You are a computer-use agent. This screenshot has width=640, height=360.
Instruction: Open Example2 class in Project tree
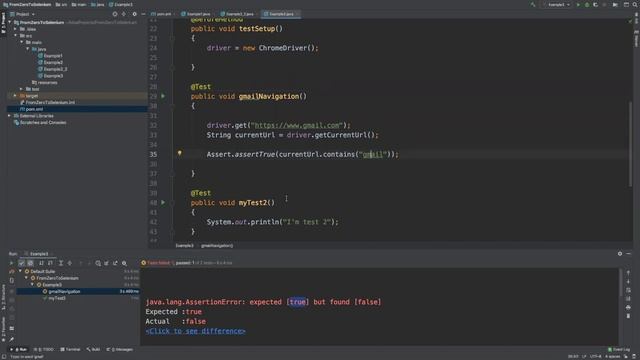click(50, 62)
